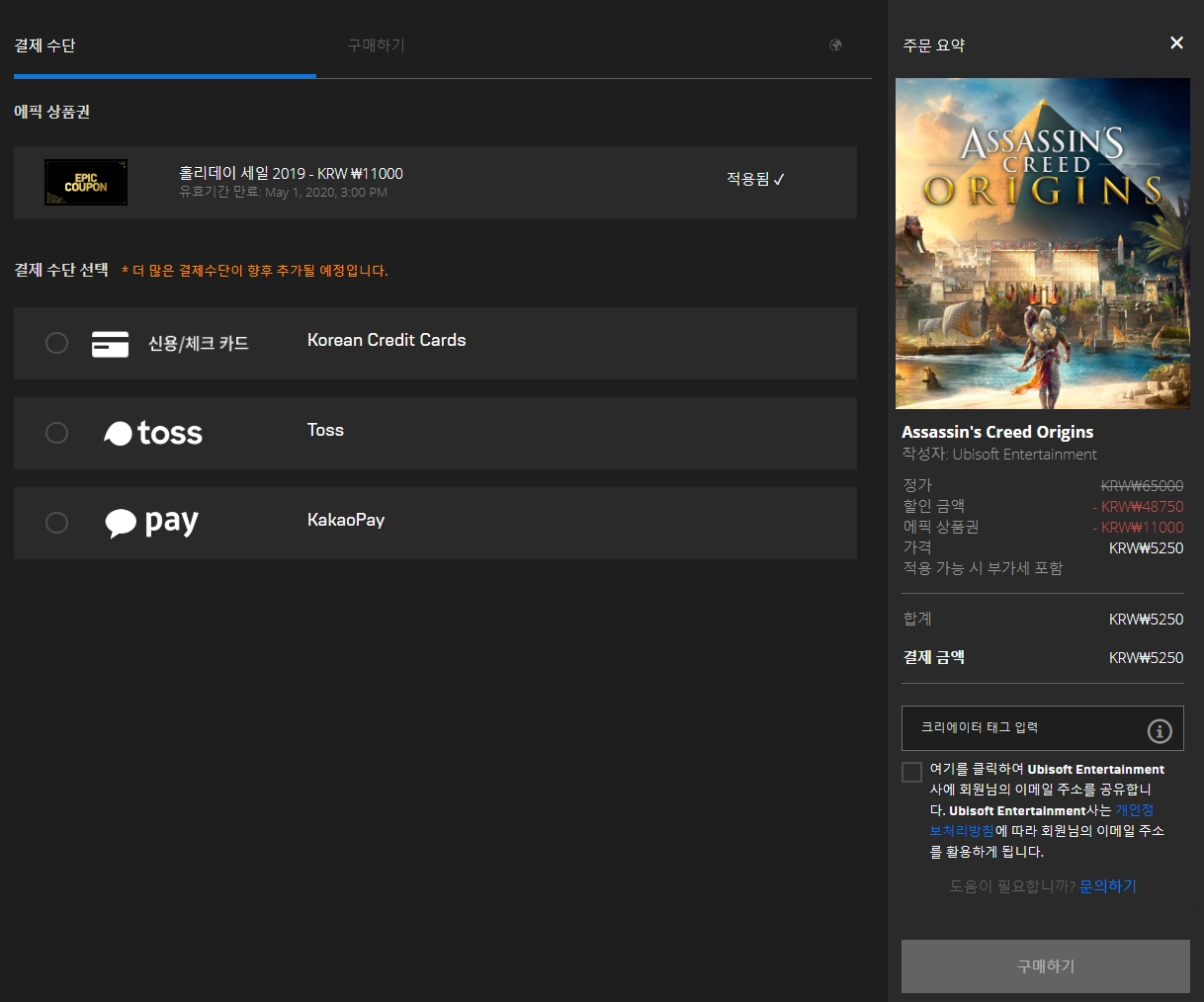Click the Epic Coupon image
The height and width of the screenshot is (1002, 1204).
pos(86,183)
